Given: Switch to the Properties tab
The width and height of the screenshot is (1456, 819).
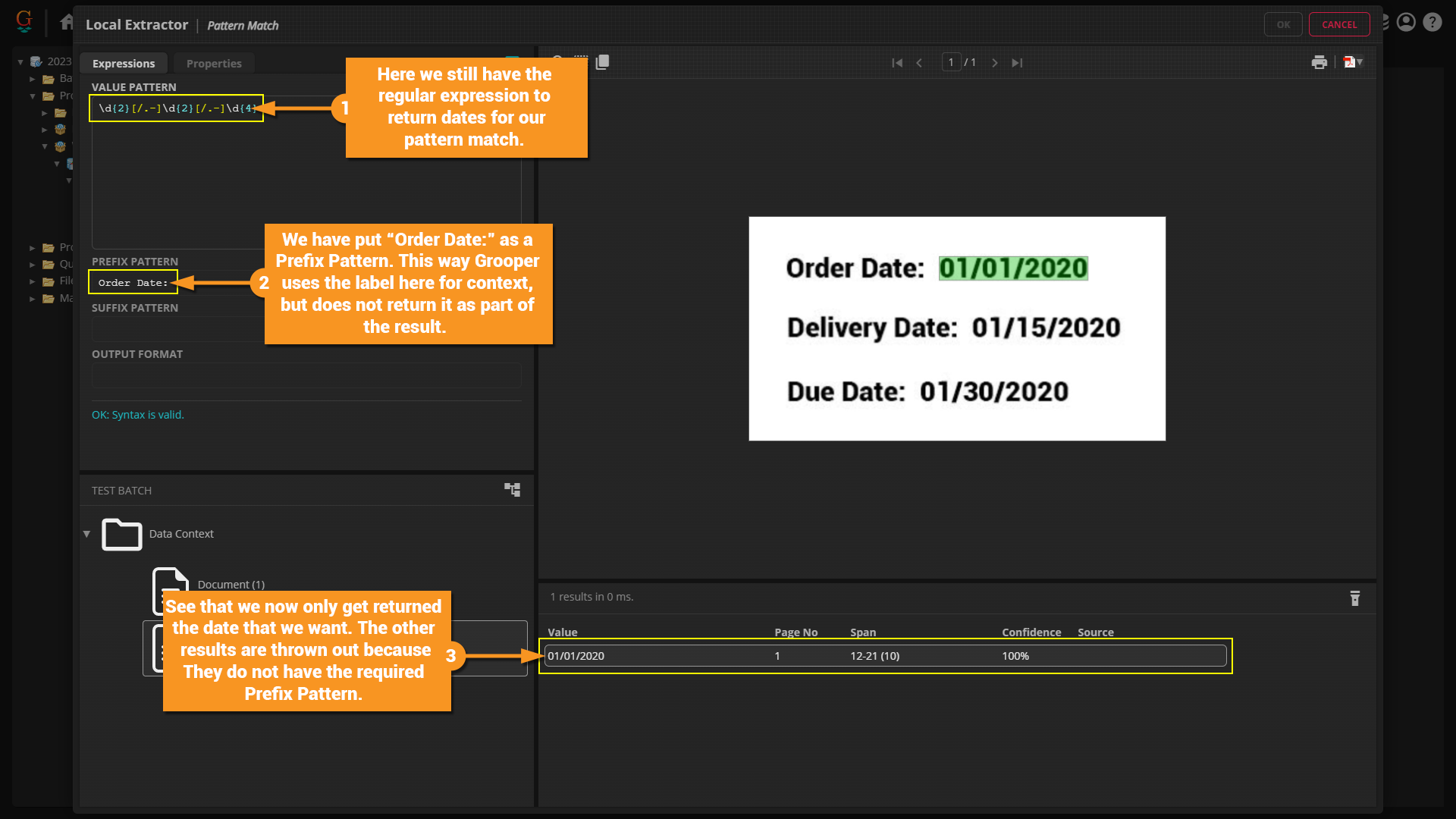Looking at the screenshot, I should (x=214, y=64).
